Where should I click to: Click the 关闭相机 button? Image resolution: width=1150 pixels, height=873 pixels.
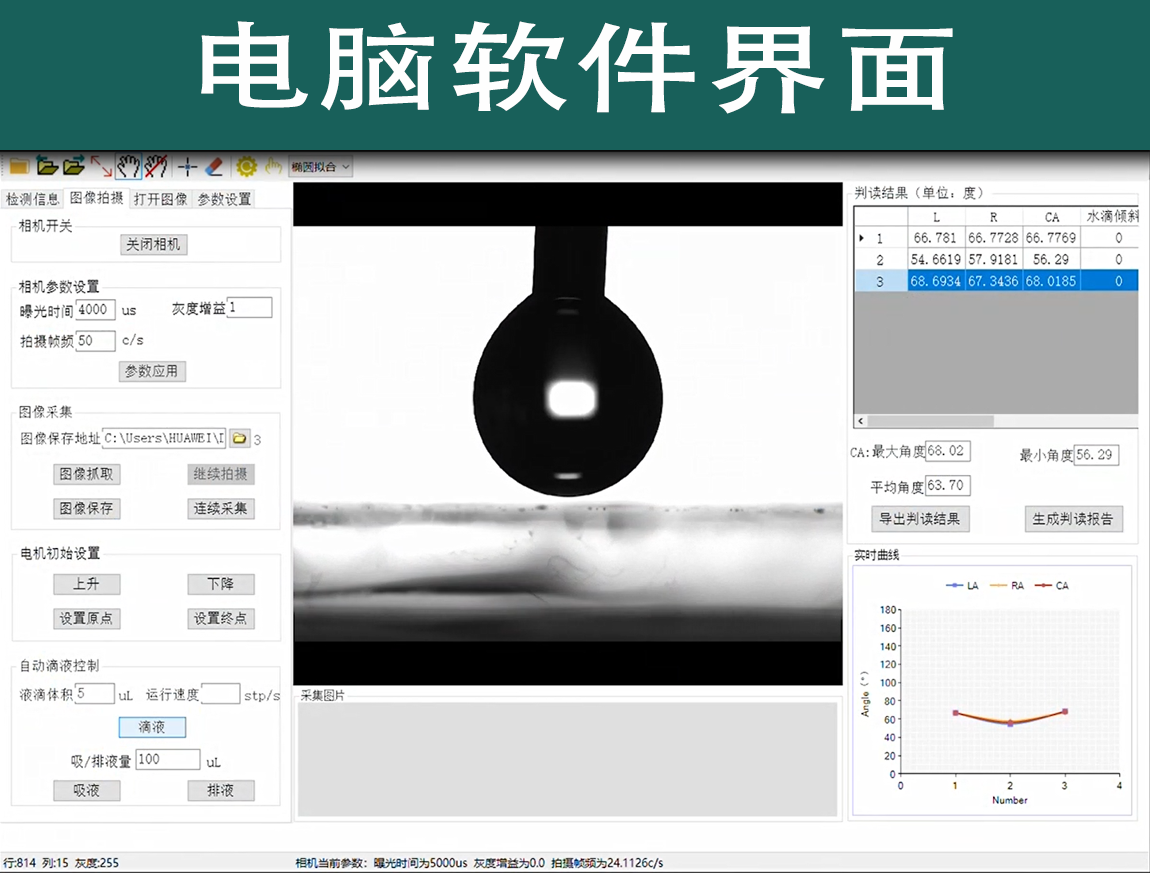[153, 244]
